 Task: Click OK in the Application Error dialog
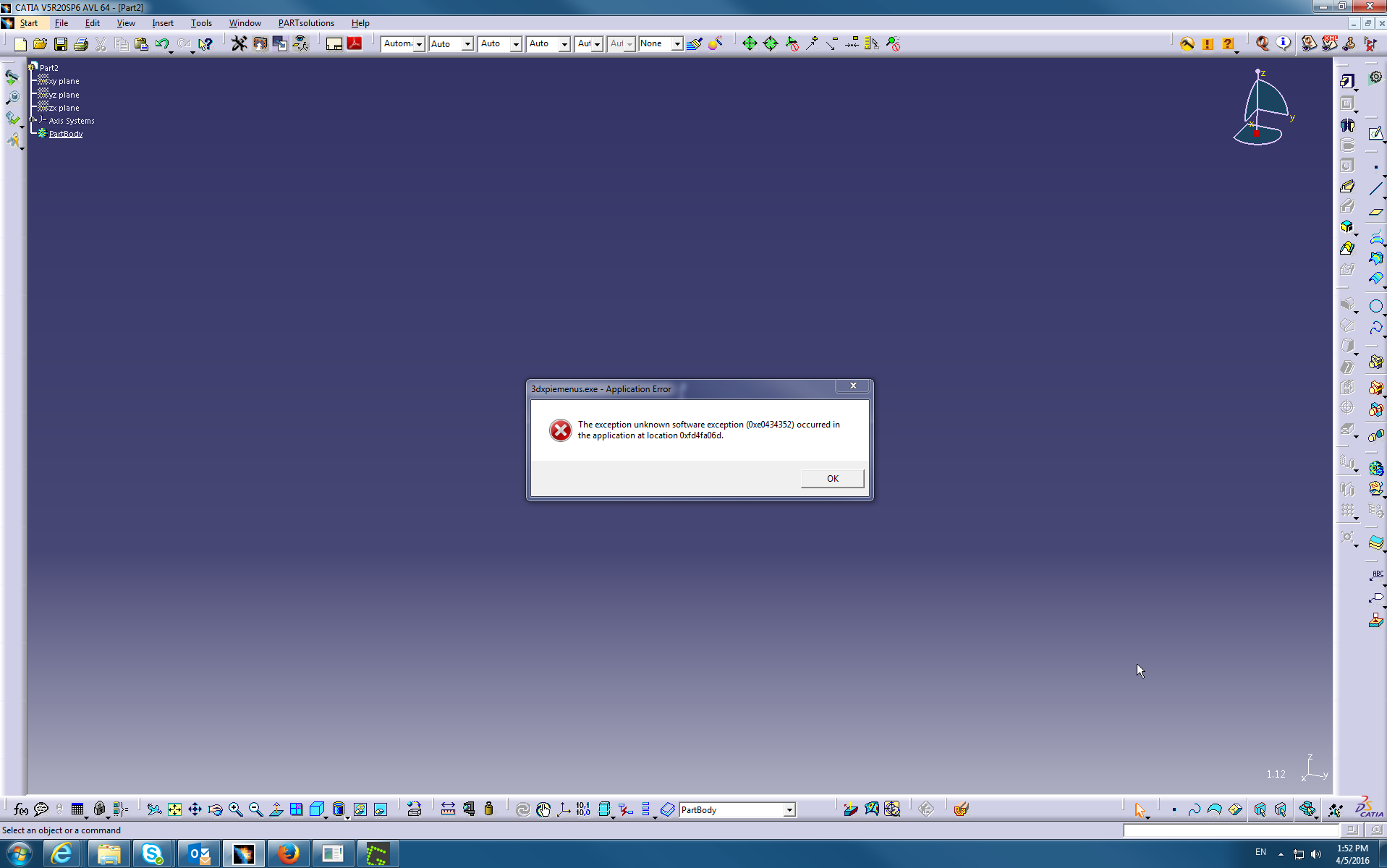832,478
